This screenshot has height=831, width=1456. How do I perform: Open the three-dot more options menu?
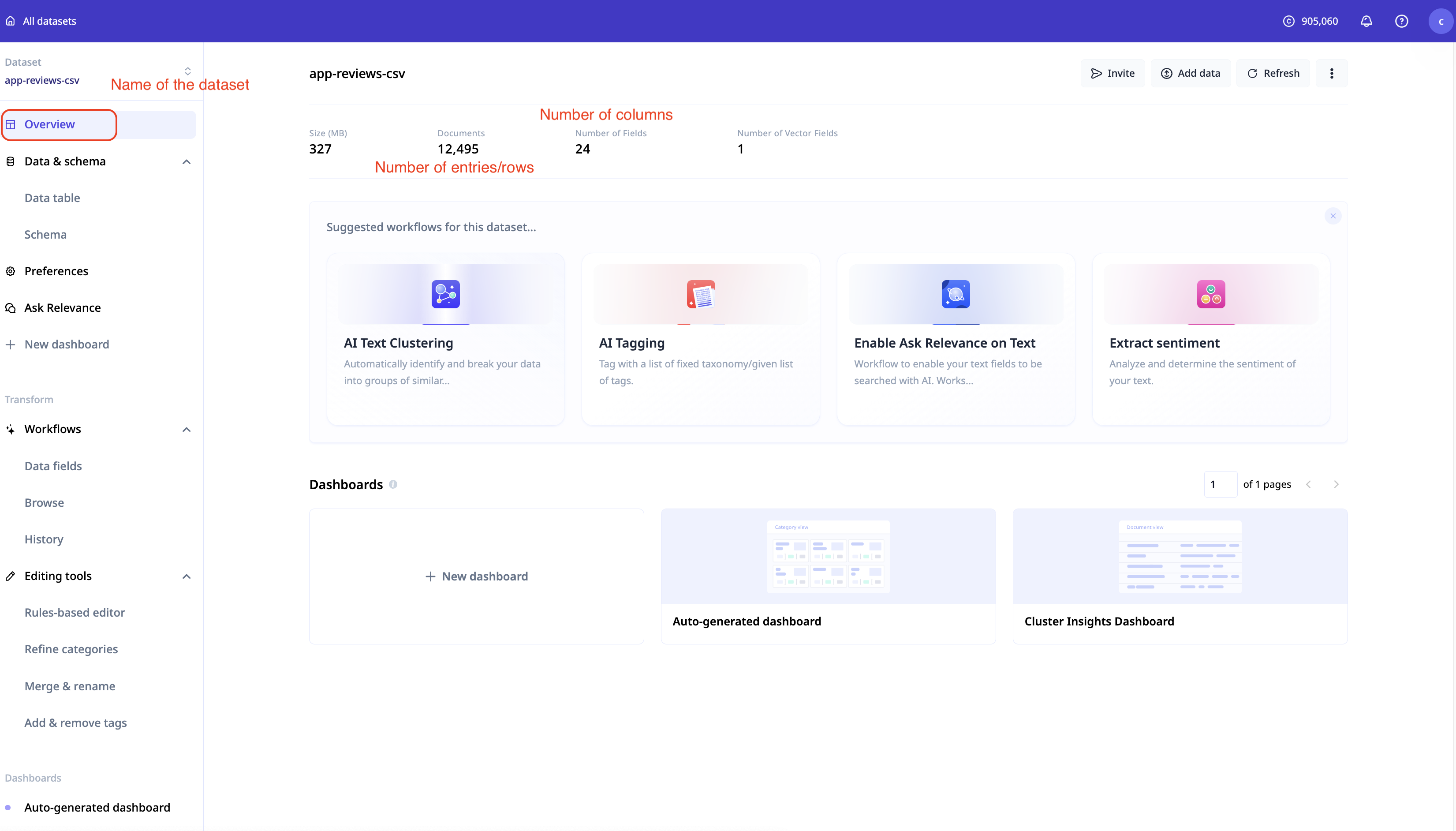[x=1332, y=73]
